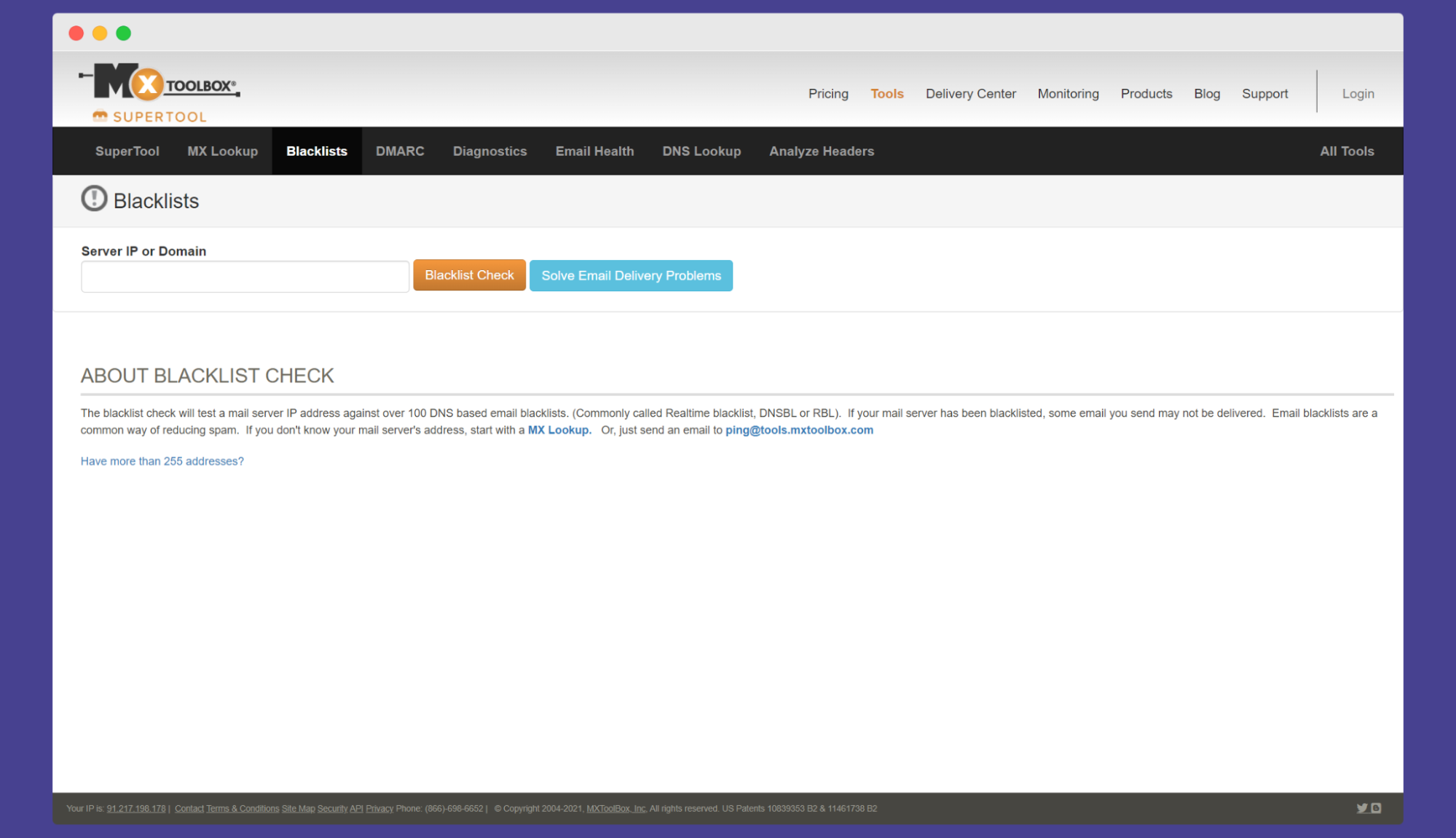Click the SuperTool tab in toolbar

[127, 151]
